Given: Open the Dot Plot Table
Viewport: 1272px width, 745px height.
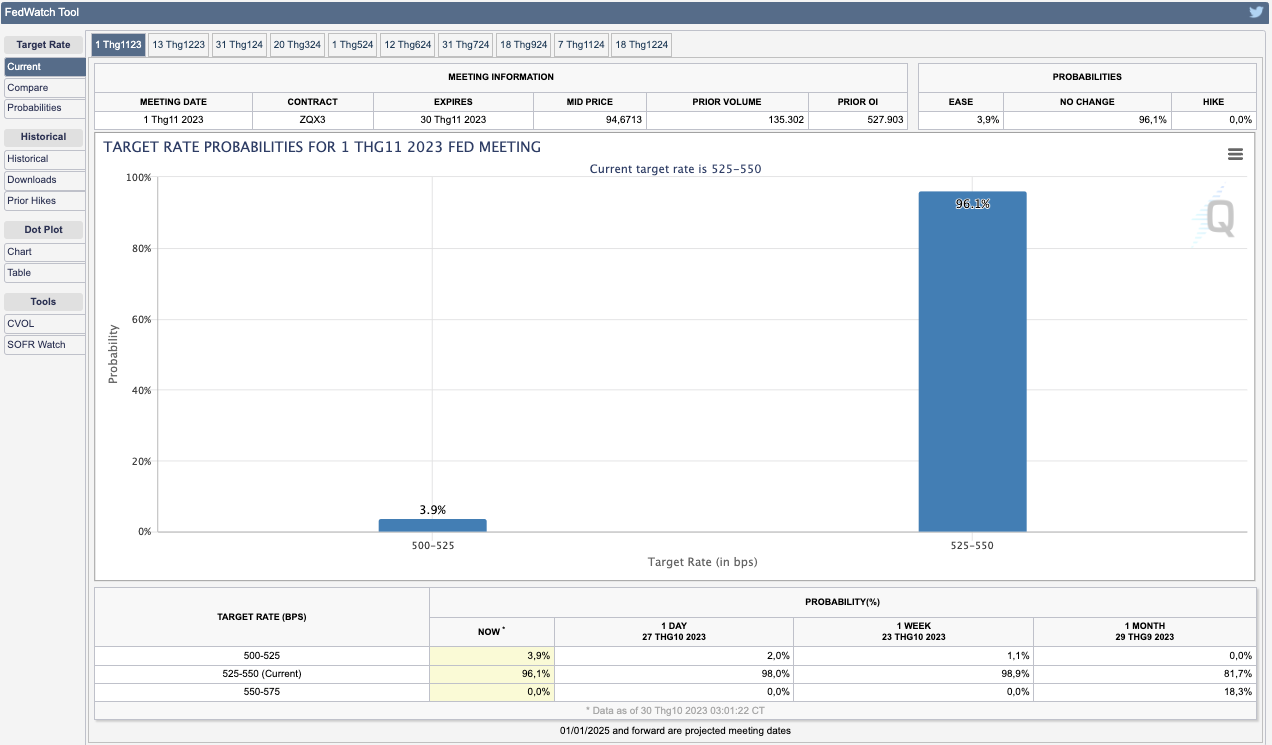Looking at the screenshot, I should click(x=44, y=273).
